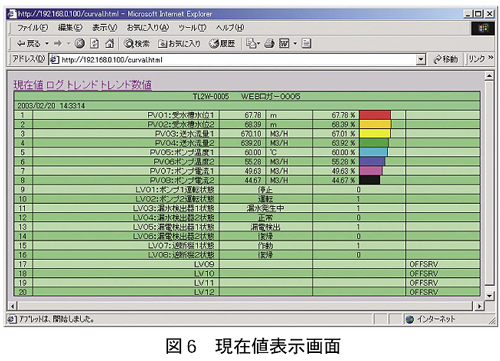
Task: Expand the address bar URL dropdown
Action: [x=421, y=60]
